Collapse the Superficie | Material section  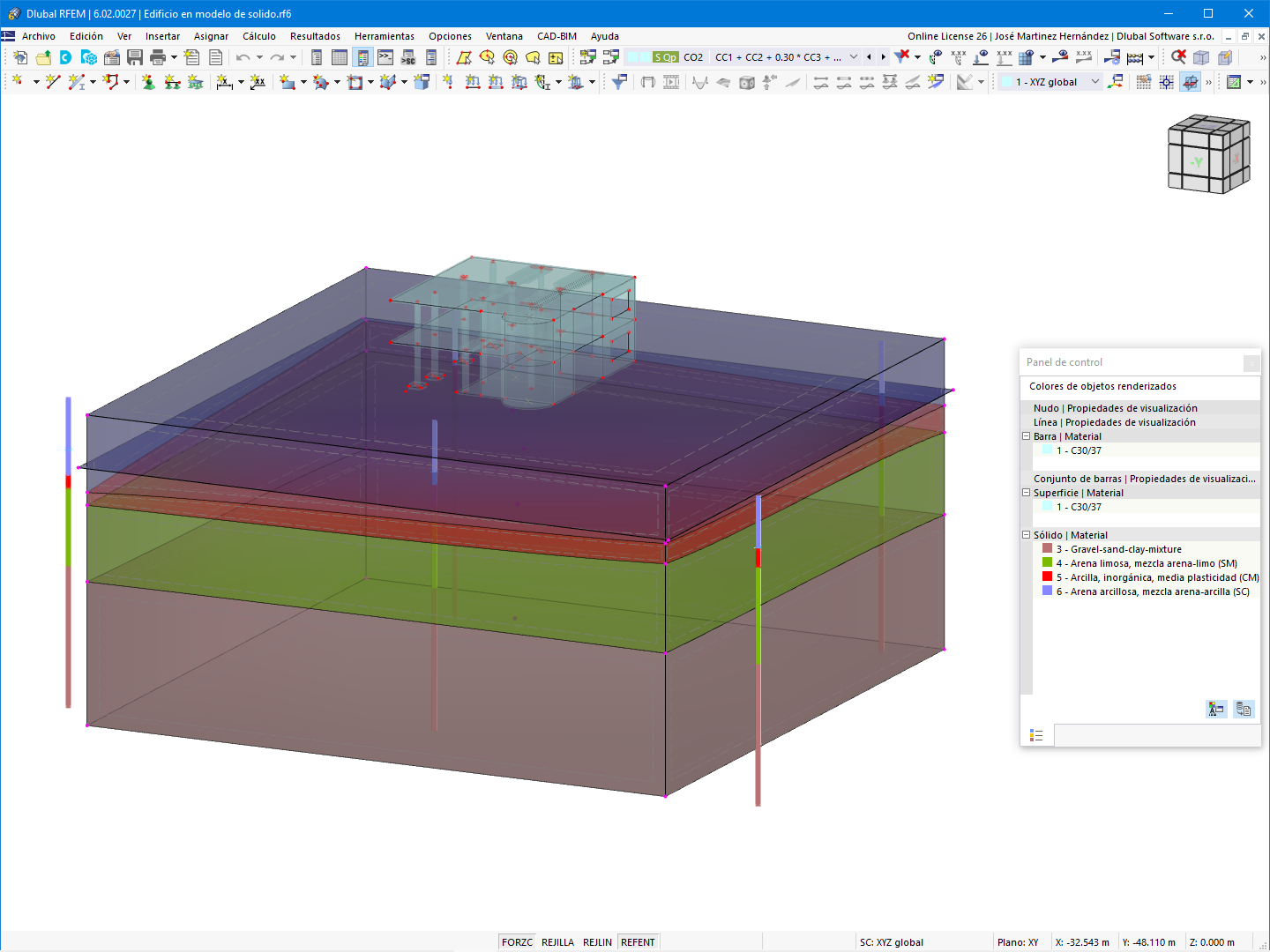click(x=1027, y=493)
